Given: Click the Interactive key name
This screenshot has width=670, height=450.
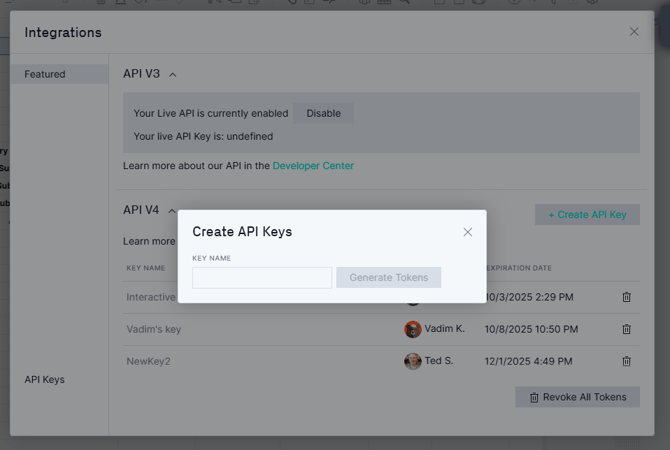Looking at the screenshot, I should tap(151, 297).
